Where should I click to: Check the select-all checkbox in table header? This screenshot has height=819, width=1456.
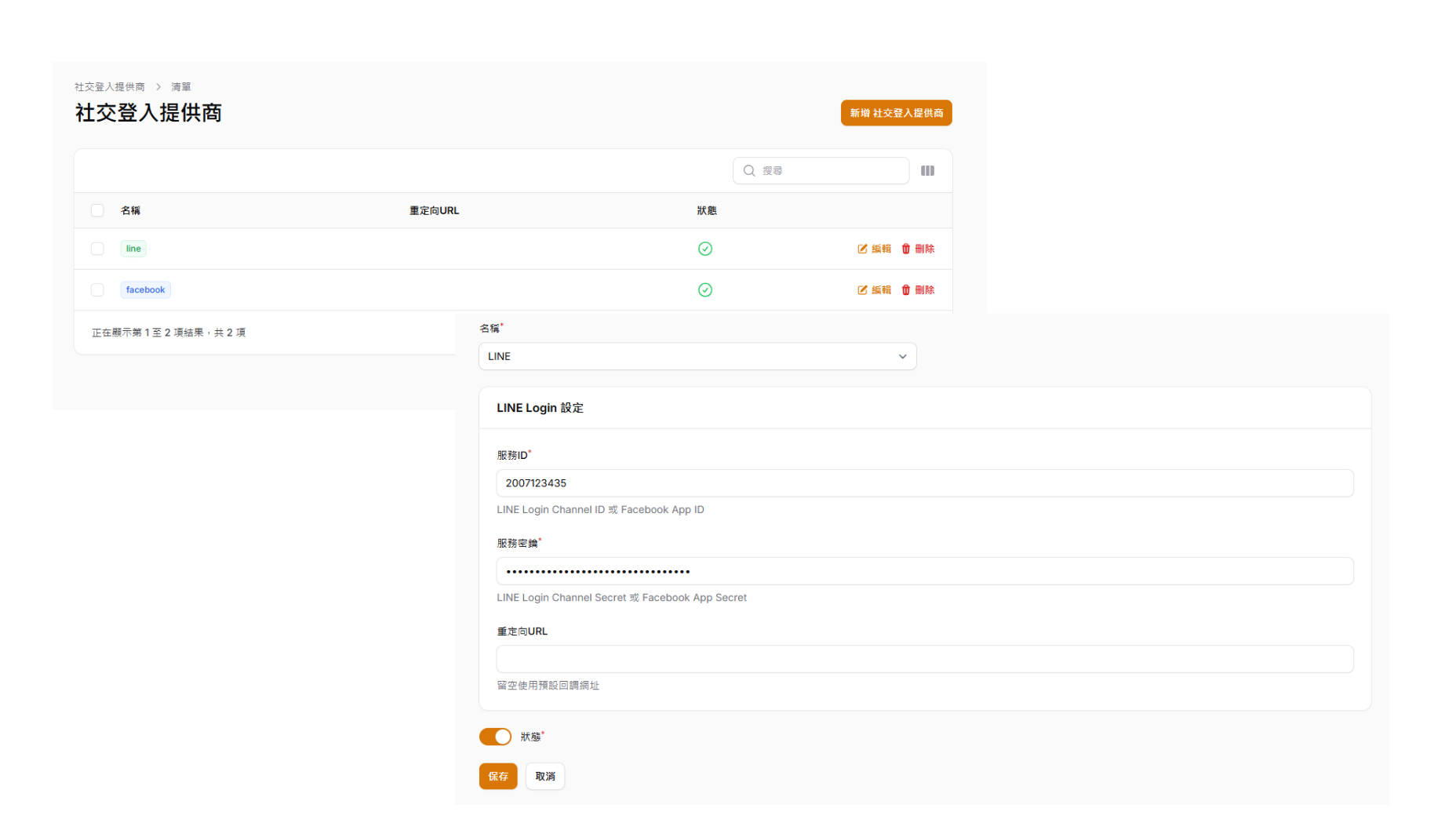(x=97, y=210)
